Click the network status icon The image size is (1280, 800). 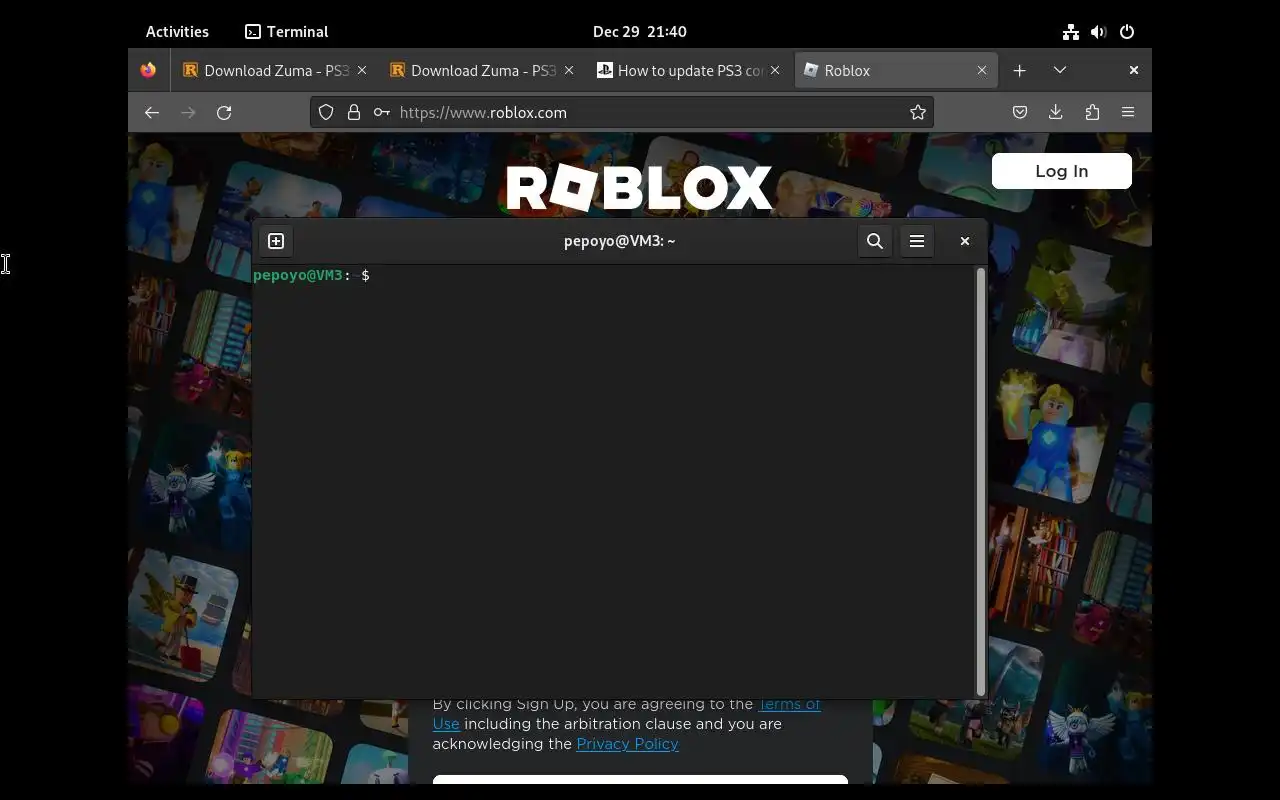[x=1071, y=32]
